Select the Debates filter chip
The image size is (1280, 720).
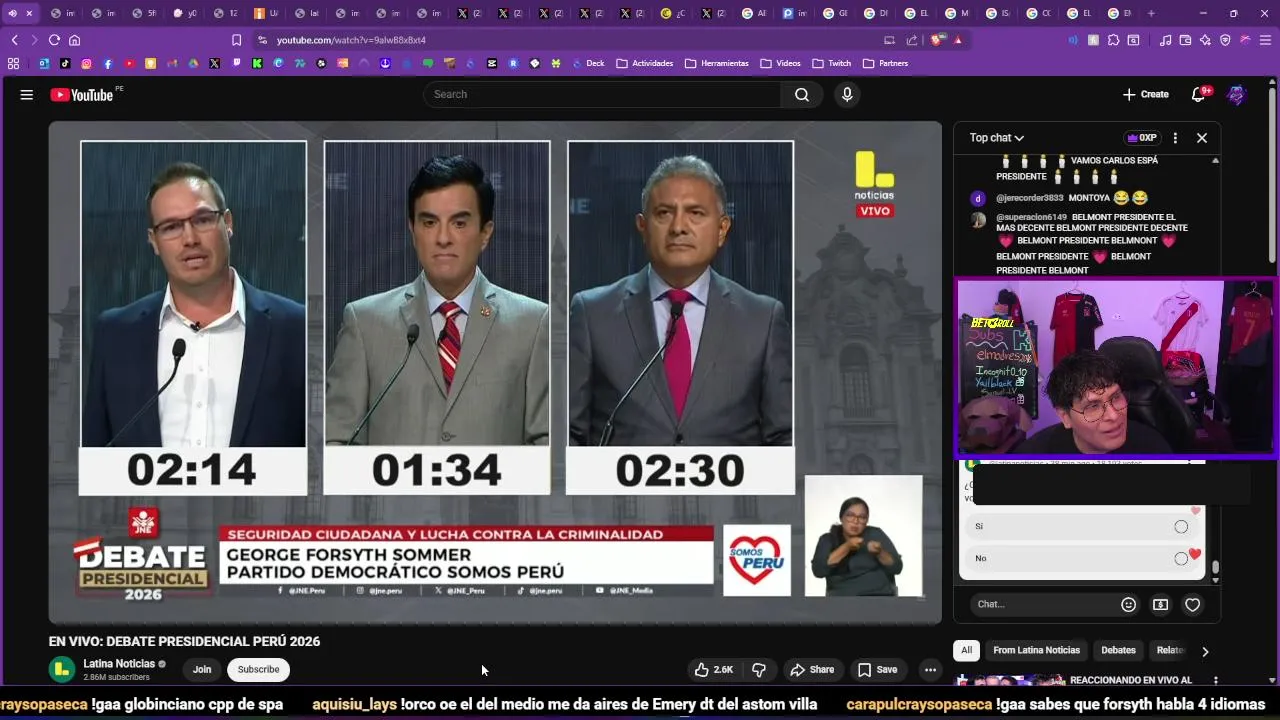[x=1118, y=650]
